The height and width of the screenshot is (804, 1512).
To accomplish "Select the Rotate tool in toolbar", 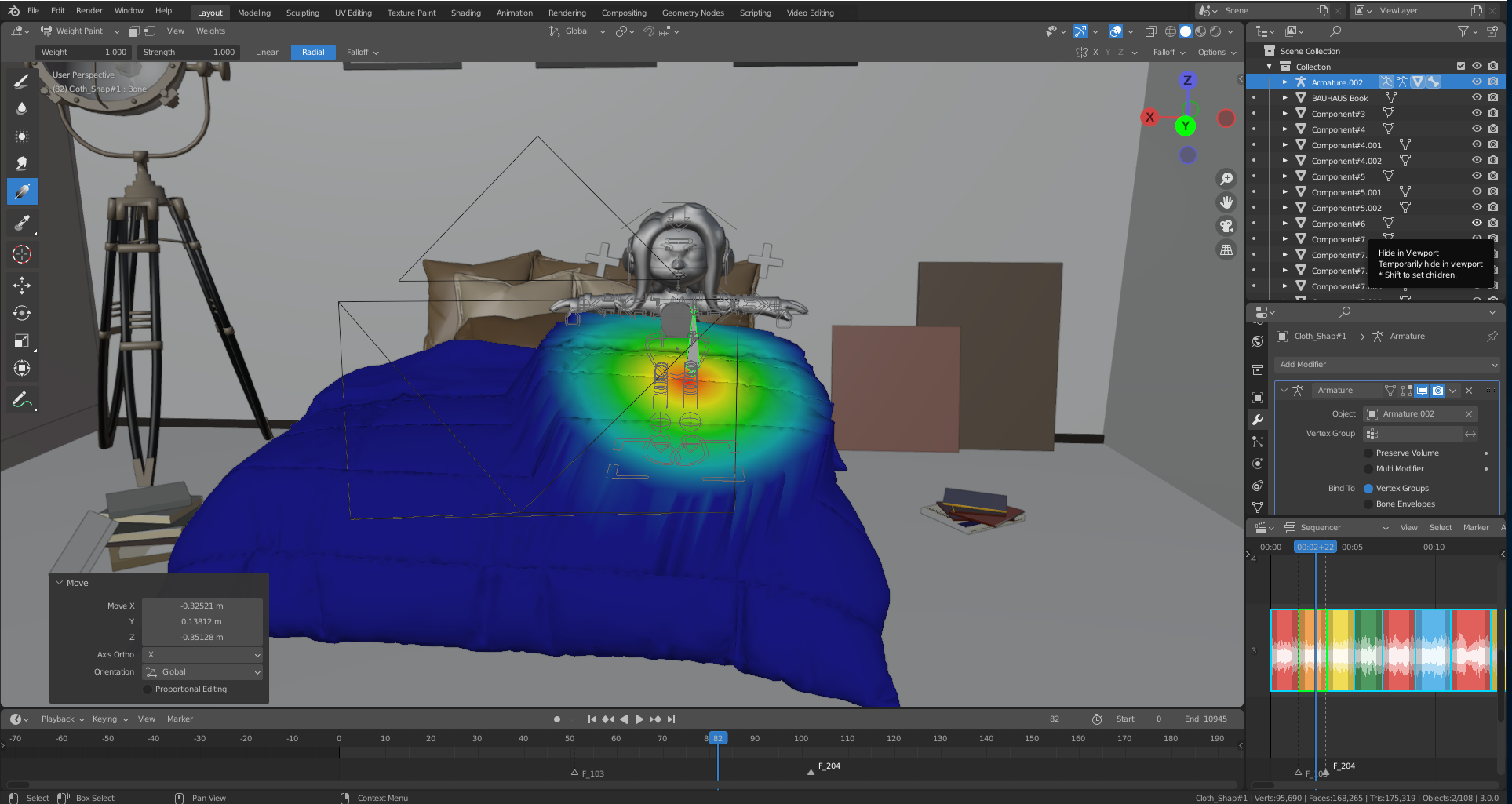I will coord(22,313).
